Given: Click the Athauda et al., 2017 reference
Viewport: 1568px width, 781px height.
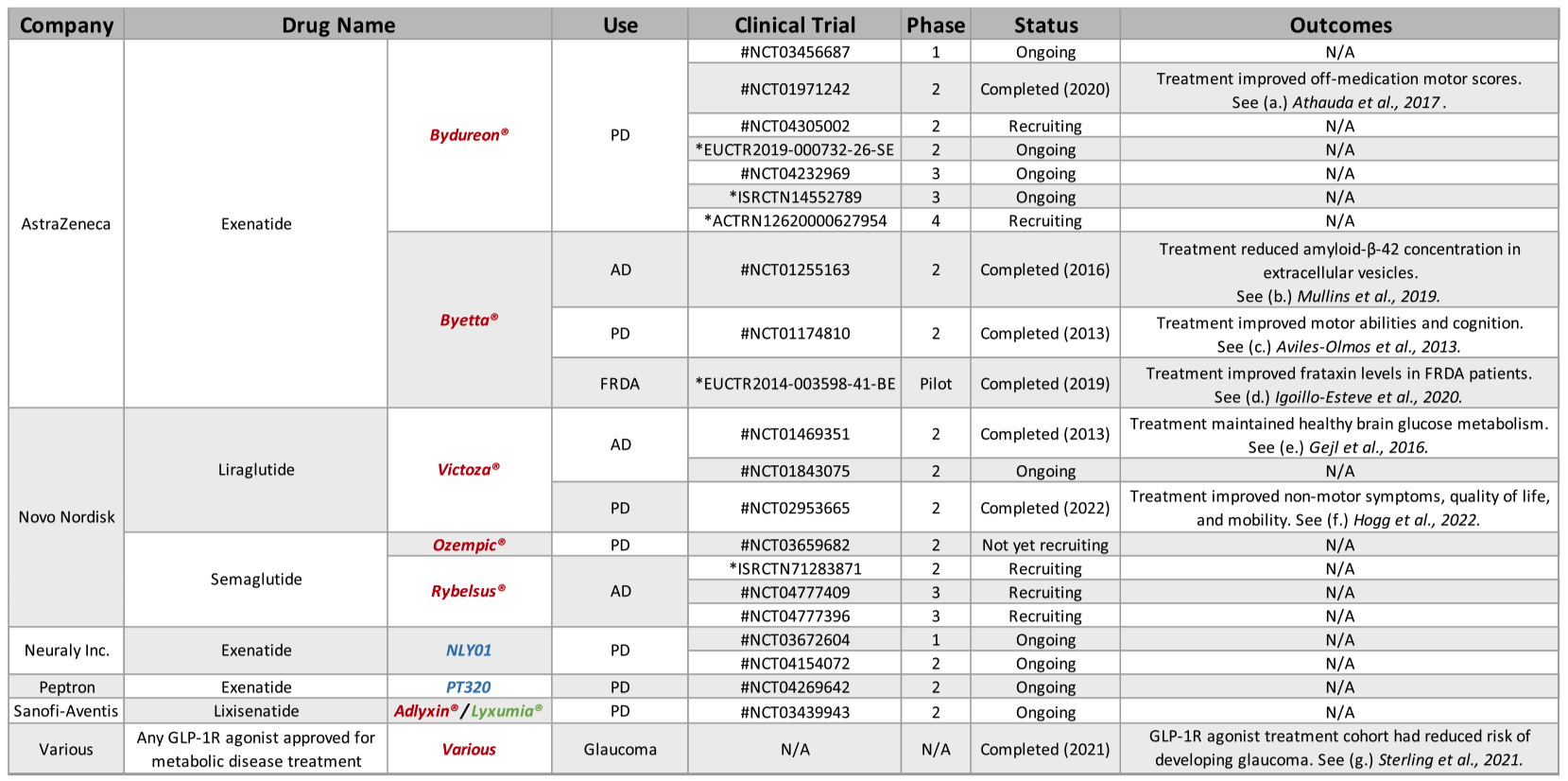Looking at the screenshot, I should pos(1366,102).
